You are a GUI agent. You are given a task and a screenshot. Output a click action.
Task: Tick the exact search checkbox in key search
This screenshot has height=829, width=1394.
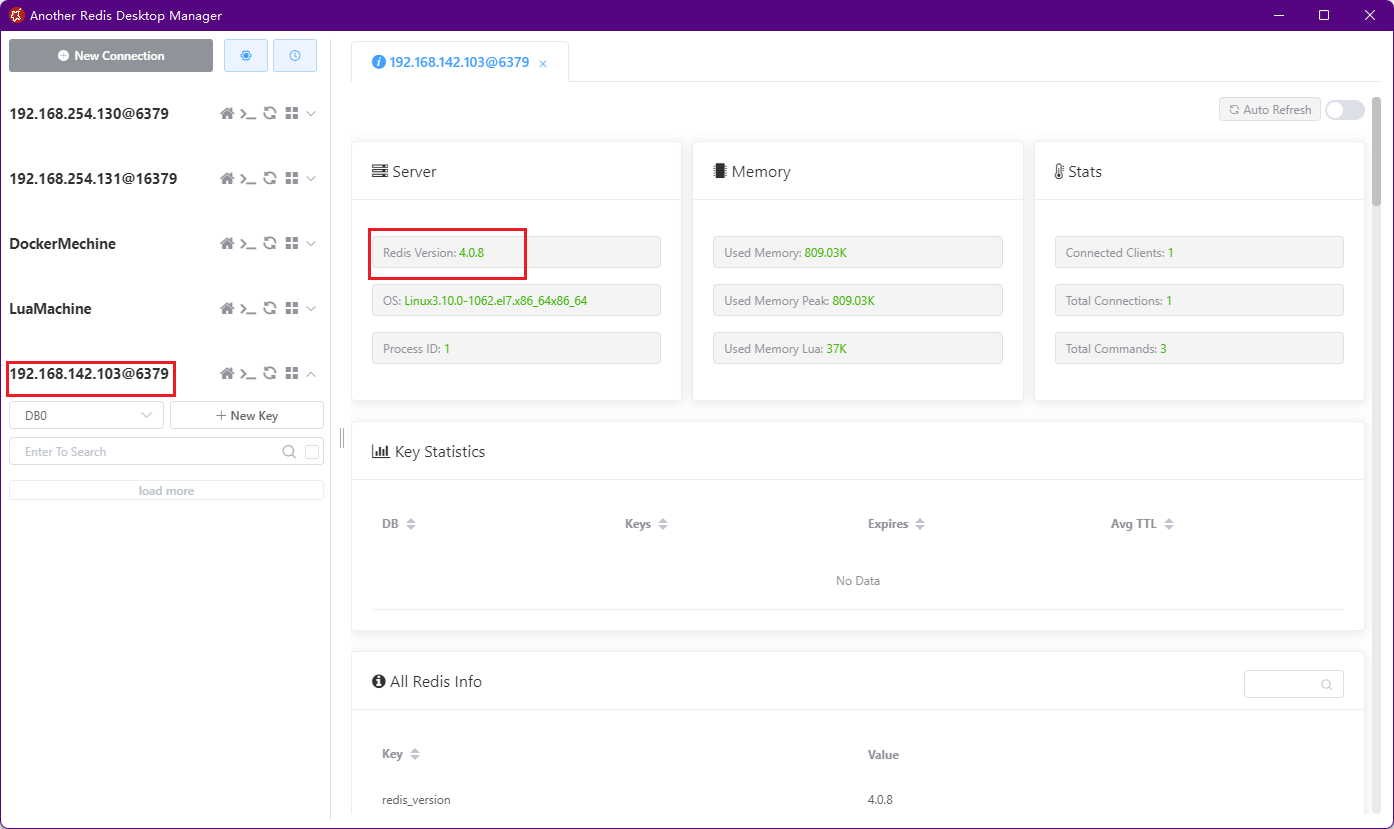tap(312, 452)
